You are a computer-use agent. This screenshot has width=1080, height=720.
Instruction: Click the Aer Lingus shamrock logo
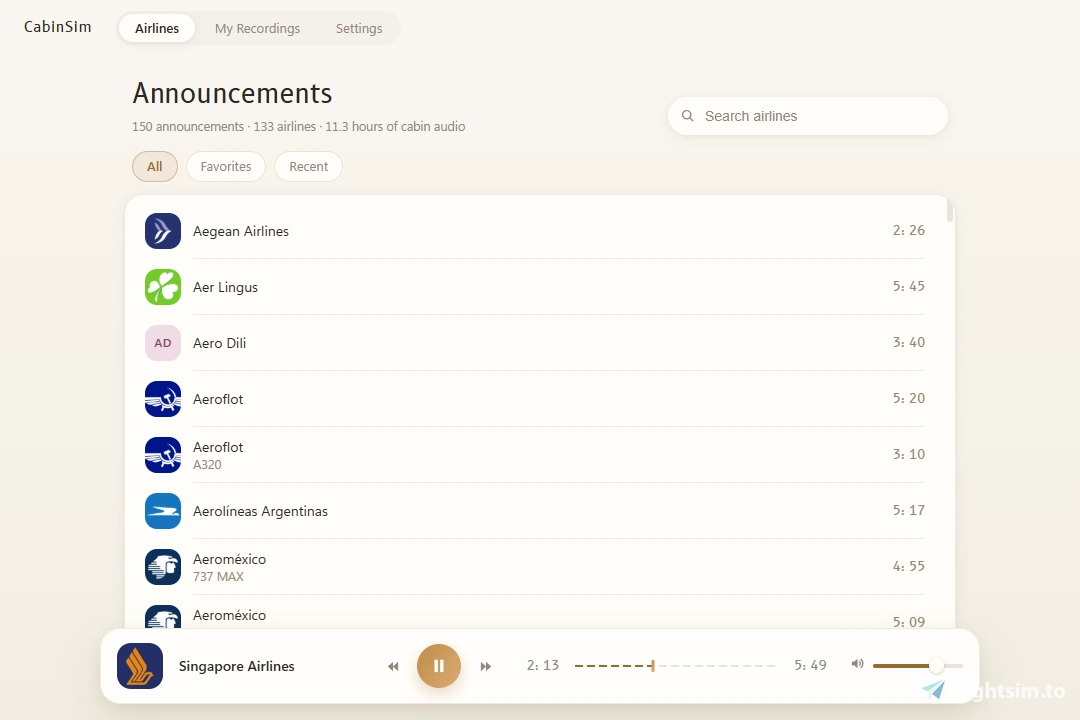tap(163, 287)
